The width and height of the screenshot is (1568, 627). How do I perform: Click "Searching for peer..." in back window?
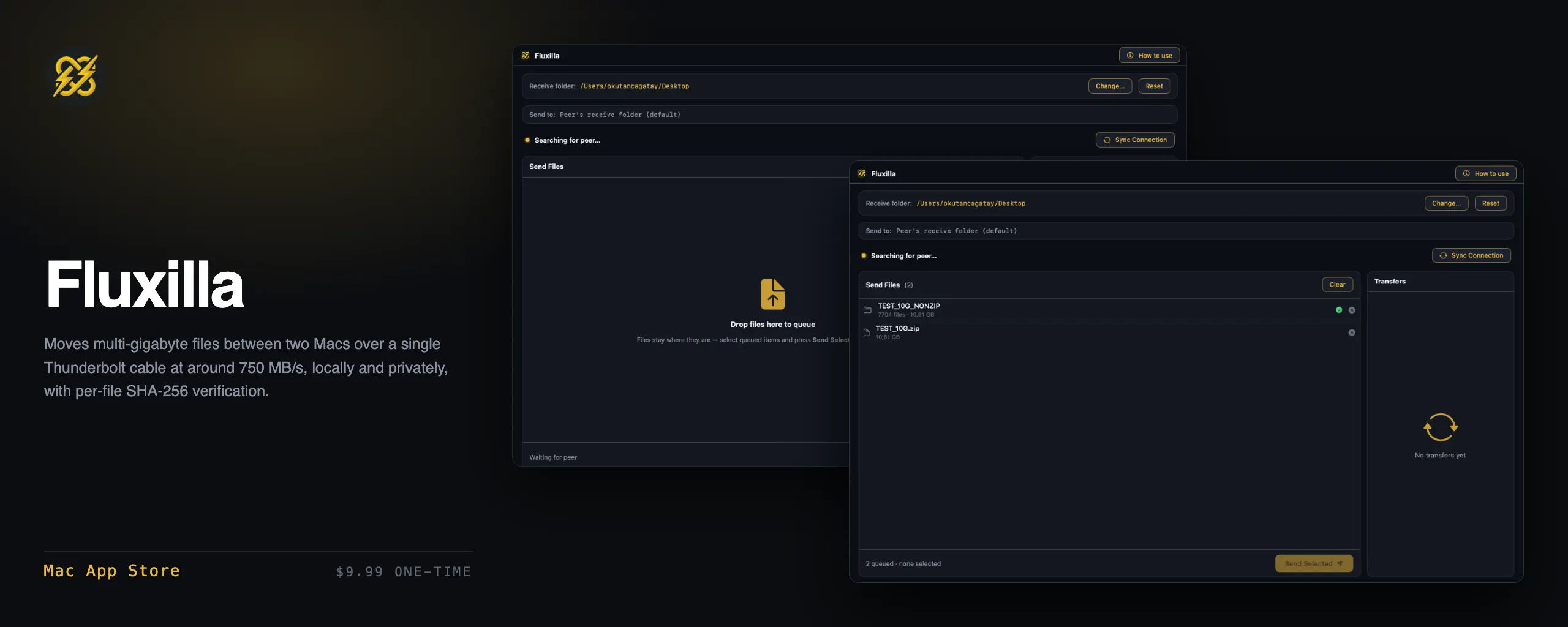point(567,140)
